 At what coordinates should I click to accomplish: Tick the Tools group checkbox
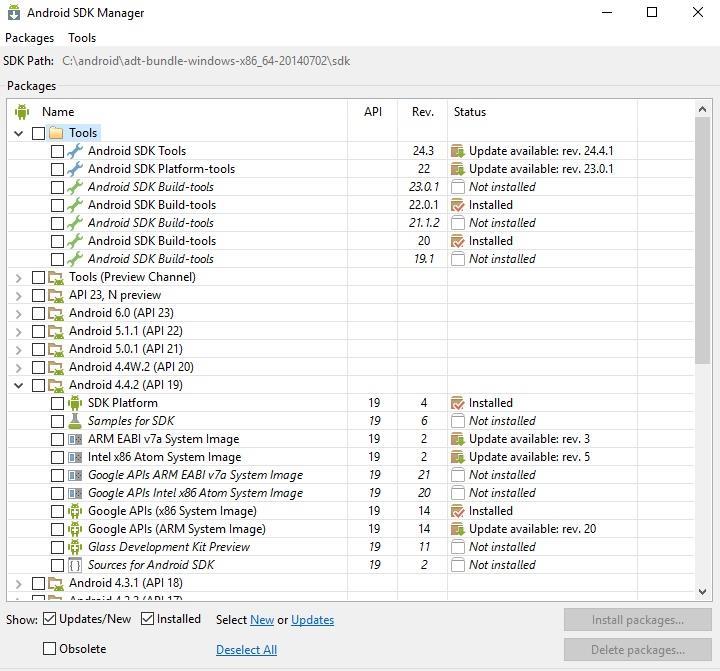coord(39,133)
